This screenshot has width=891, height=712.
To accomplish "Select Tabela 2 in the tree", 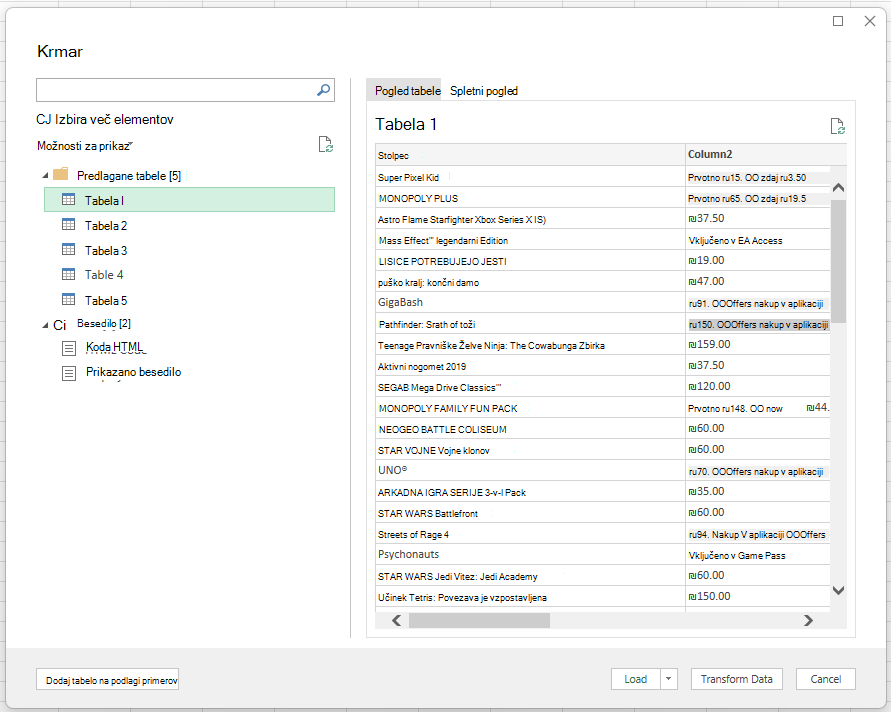I will pos(106,226).
